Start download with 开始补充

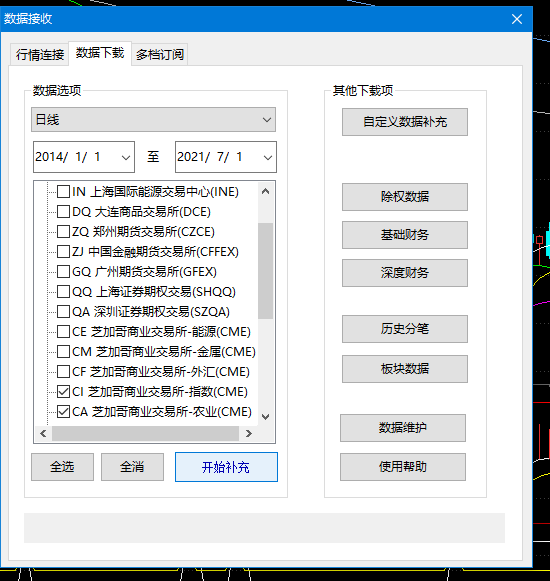tap(226, 467)
